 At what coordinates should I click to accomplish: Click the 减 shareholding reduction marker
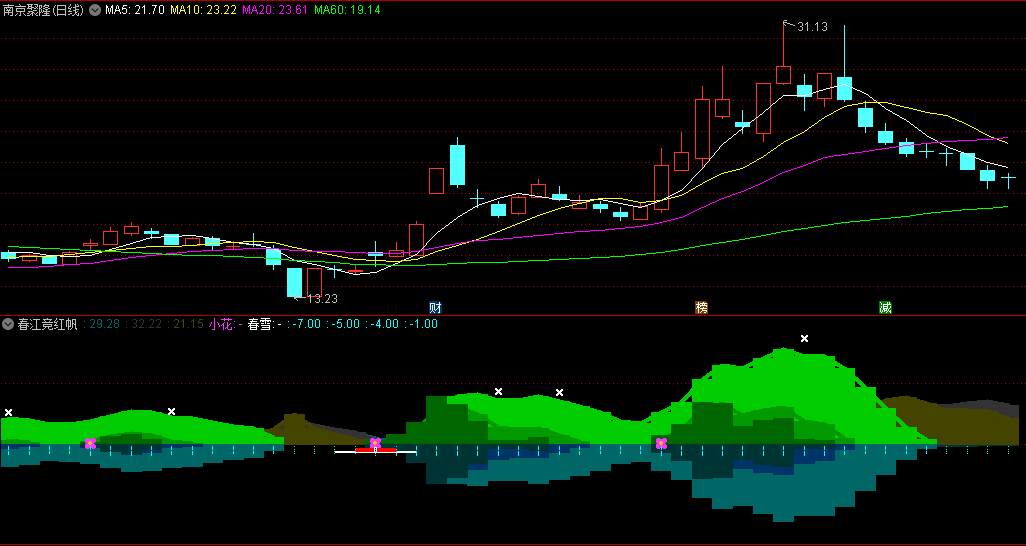pos(885,308)
